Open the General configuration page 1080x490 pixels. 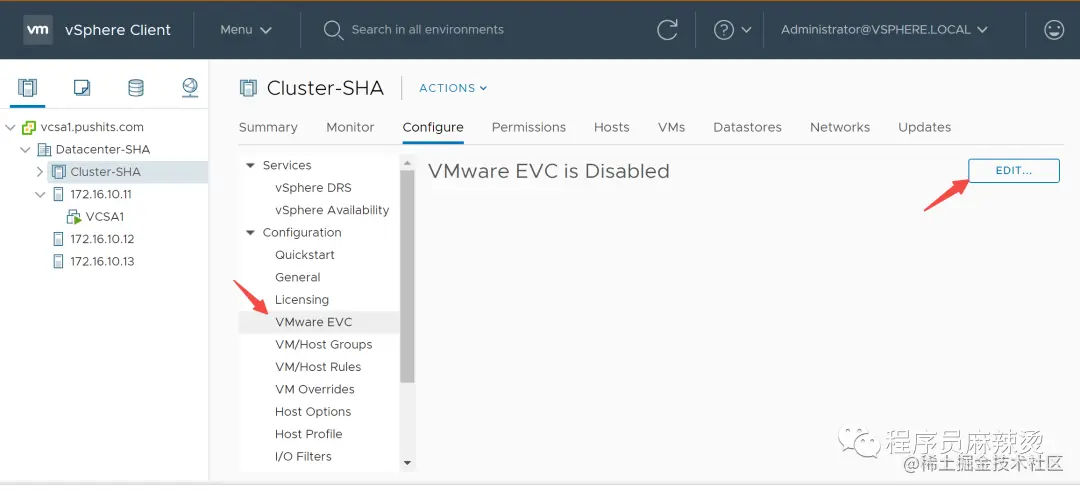[298, 277]
